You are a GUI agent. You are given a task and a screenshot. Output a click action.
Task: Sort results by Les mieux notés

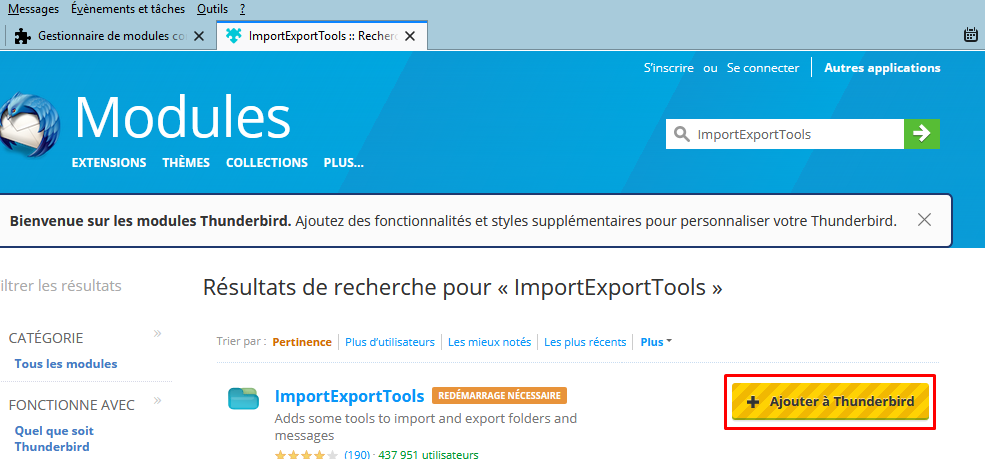tap(489, 342)
